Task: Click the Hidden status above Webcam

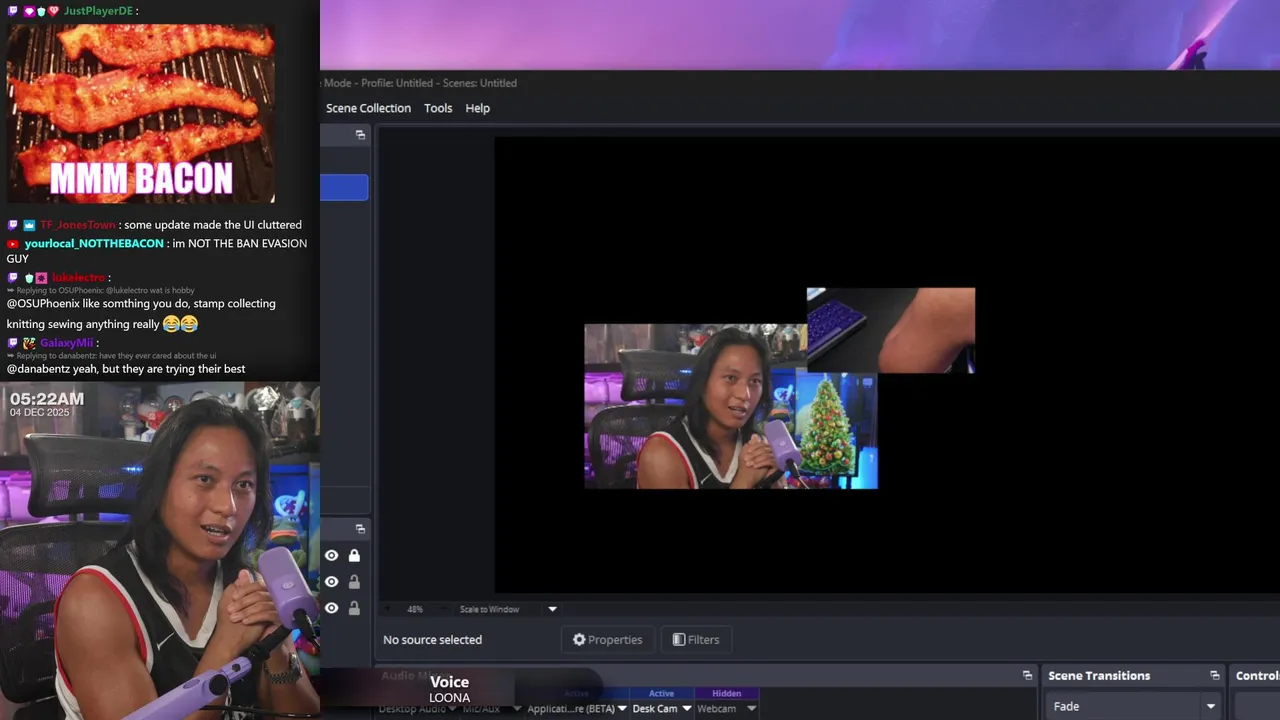Action: click(726, 693)
